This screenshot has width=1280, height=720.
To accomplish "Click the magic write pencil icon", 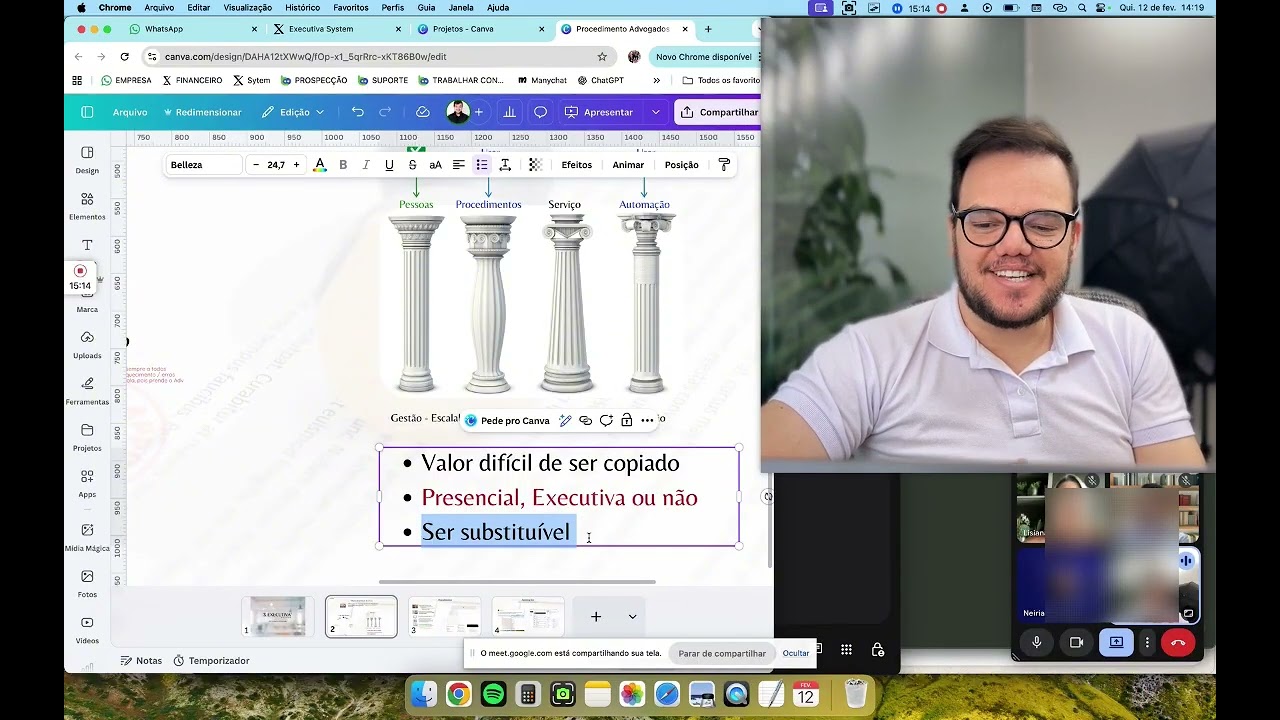I will (565, 421).
